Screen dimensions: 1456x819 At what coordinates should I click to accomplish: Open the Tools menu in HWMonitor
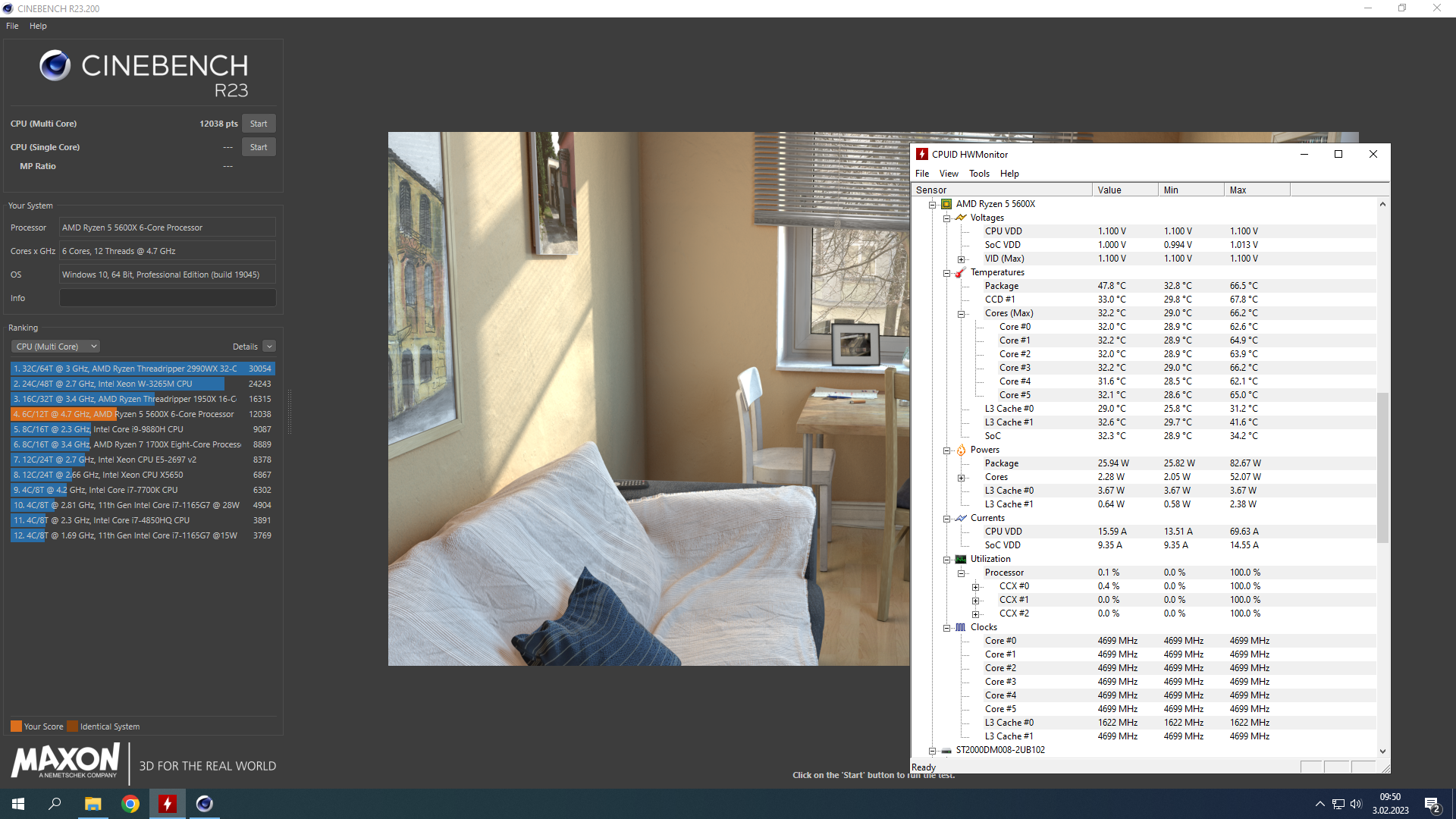pyautogui.click(x=979, y=174)
